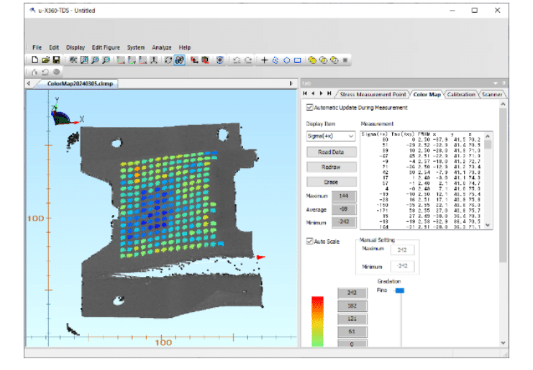The image size is (533, 370).
Task: Click the curved redo arrow before the plus tool
Action: [248, 60]
